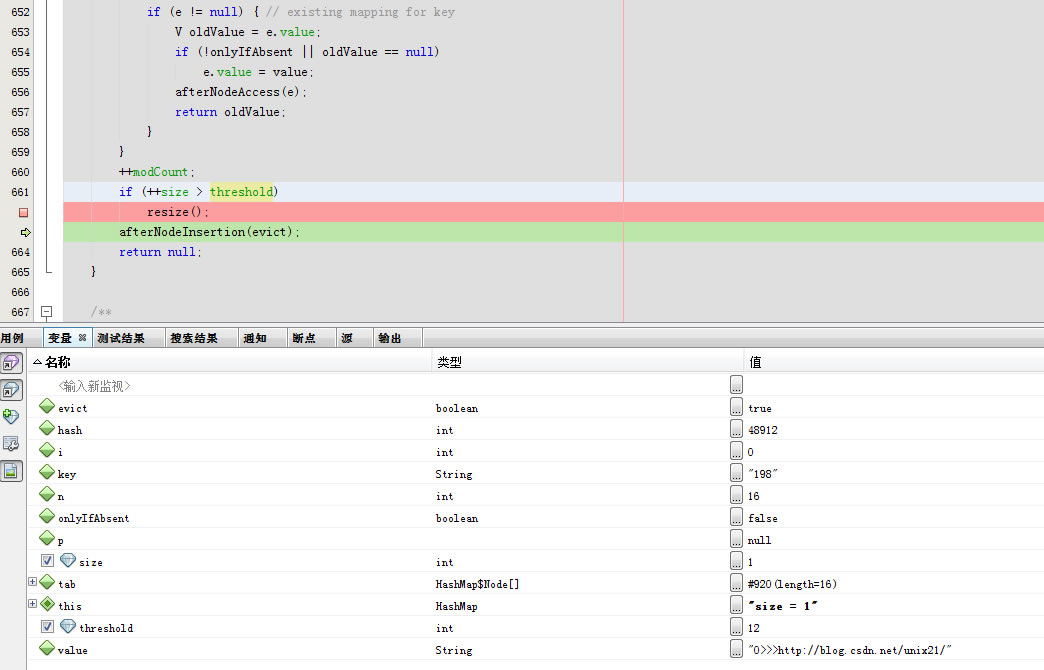The width and height of the screenshot is (1044, 670).
Task: Open value editor button for key row
Action: click(x=736, y=473)
